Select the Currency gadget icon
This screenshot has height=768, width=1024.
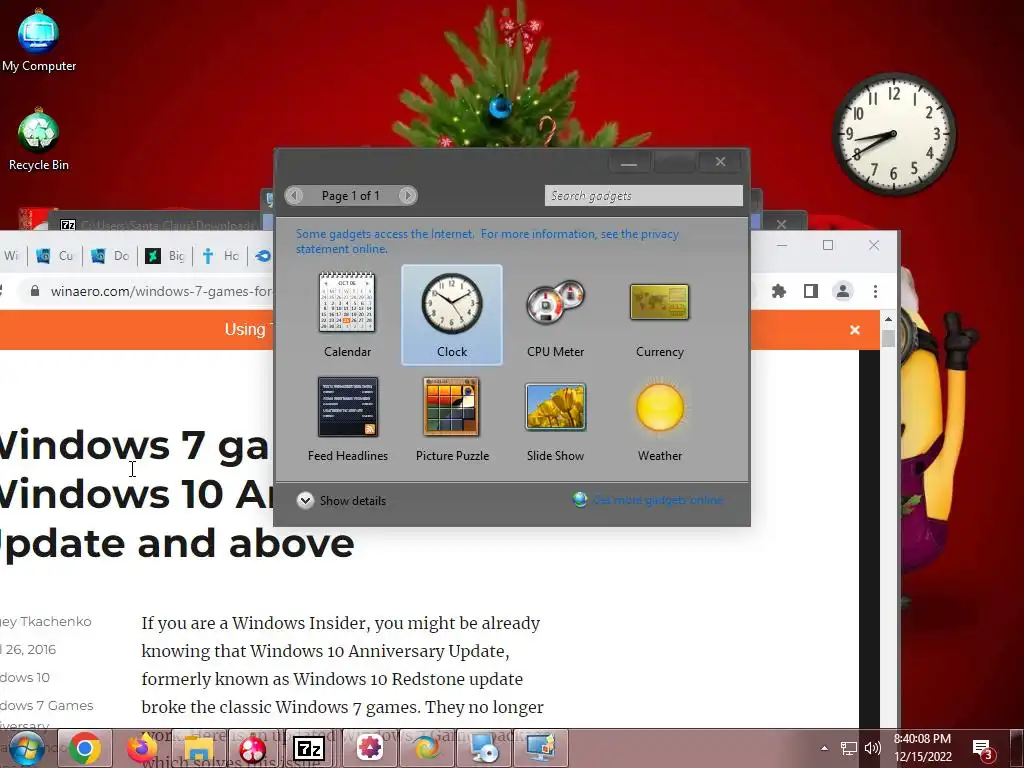(660, 302)
